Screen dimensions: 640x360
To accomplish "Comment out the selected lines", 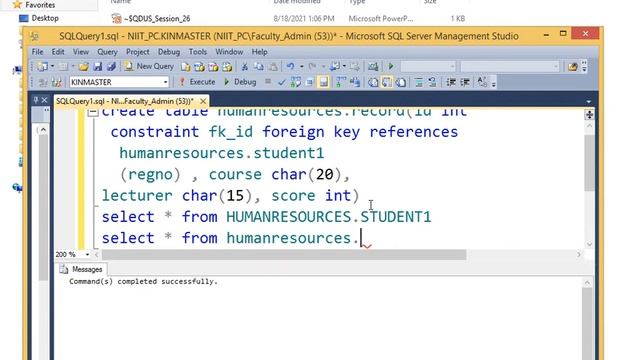I will click(418, 82).
